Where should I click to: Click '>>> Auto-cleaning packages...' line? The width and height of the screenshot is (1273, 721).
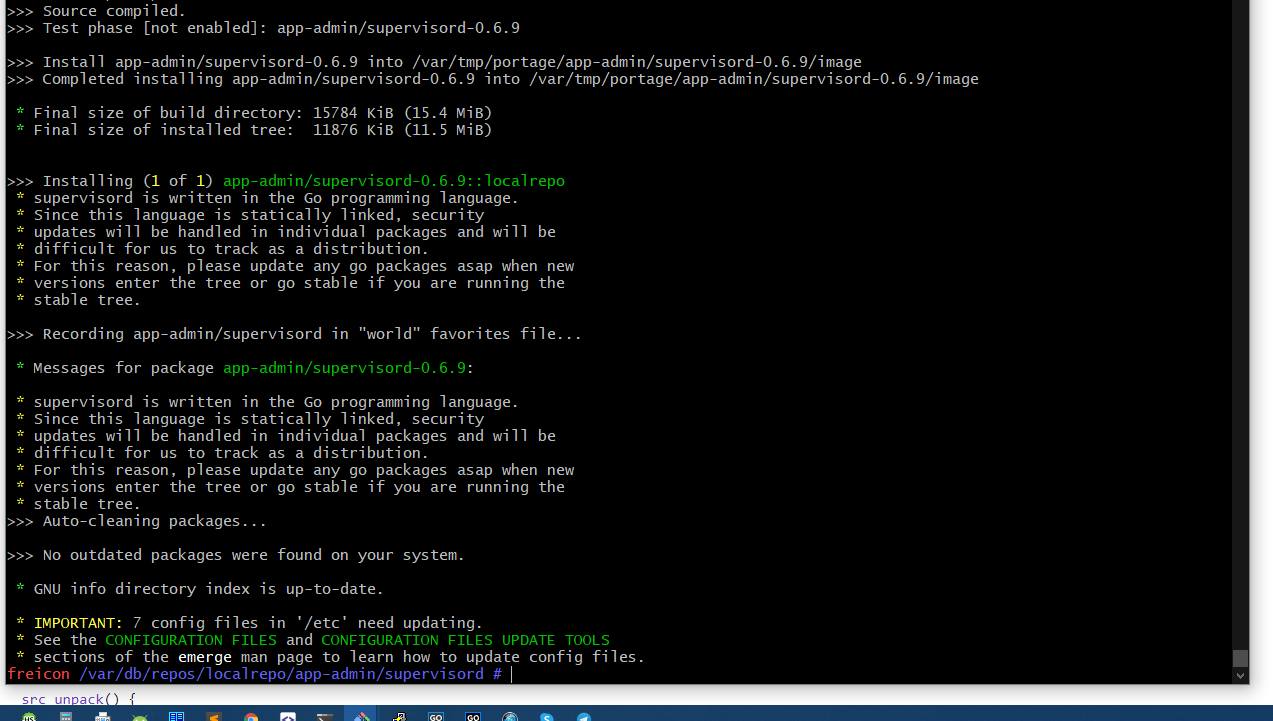click(x=137, y=521)
